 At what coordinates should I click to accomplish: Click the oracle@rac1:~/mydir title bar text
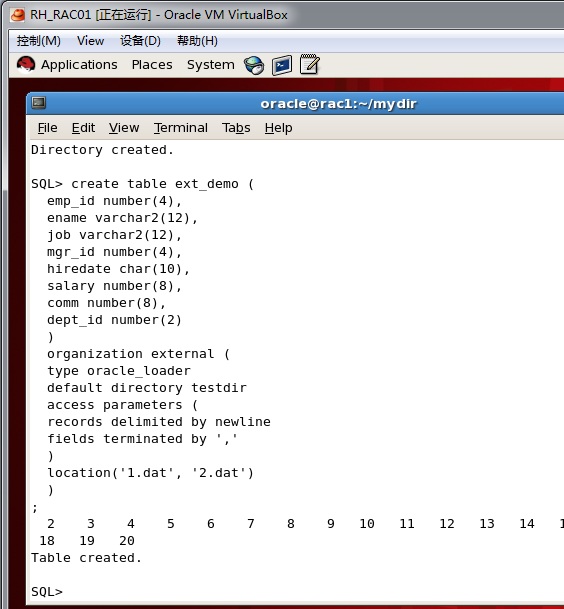pyautogui.click(x=338, y=104)
